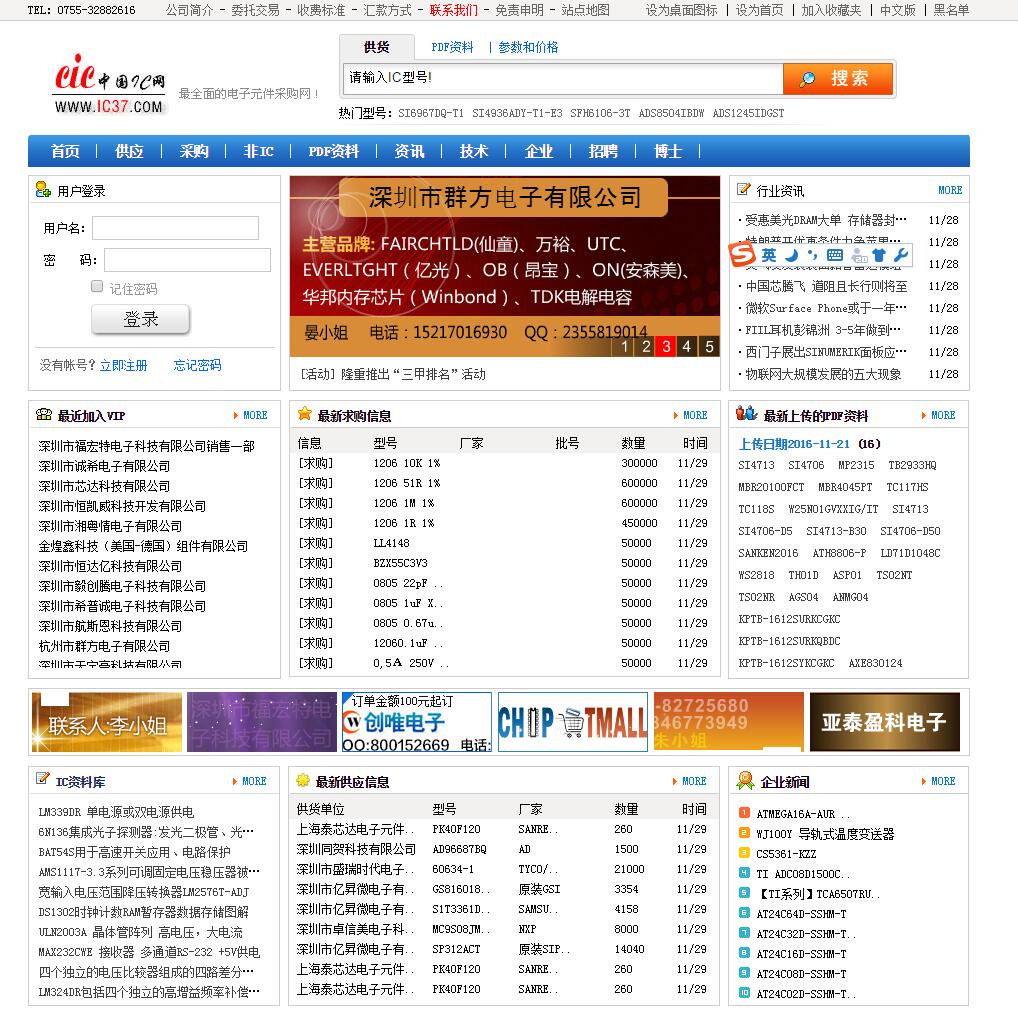Click number 1 badge ATMEGA16A-AUR news
Image resolution: width=1018 pixels, height=1015 pixels.
pyautogui.click(x=744, y=812)
